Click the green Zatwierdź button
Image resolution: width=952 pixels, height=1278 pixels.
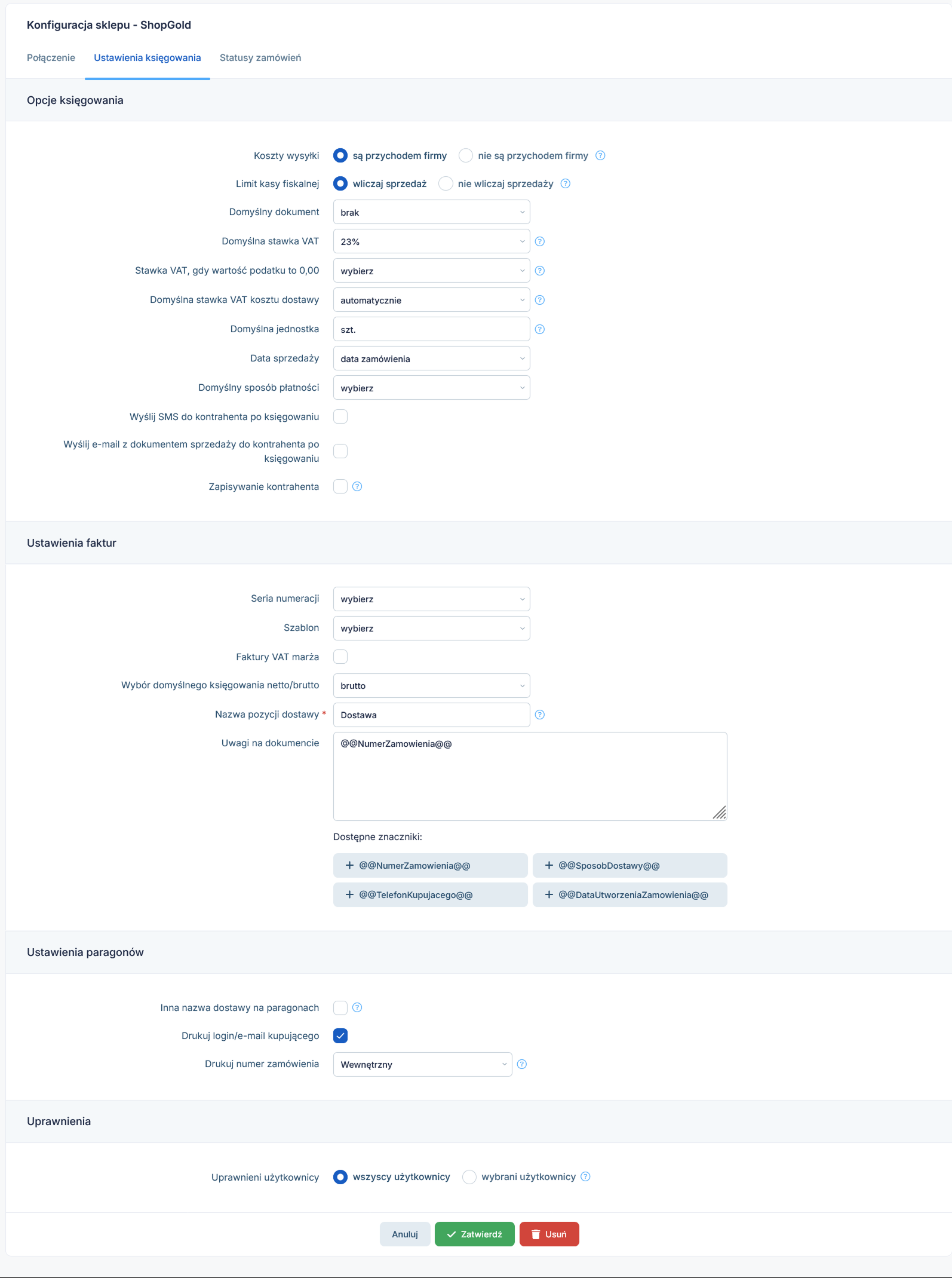coord(475,1234)
